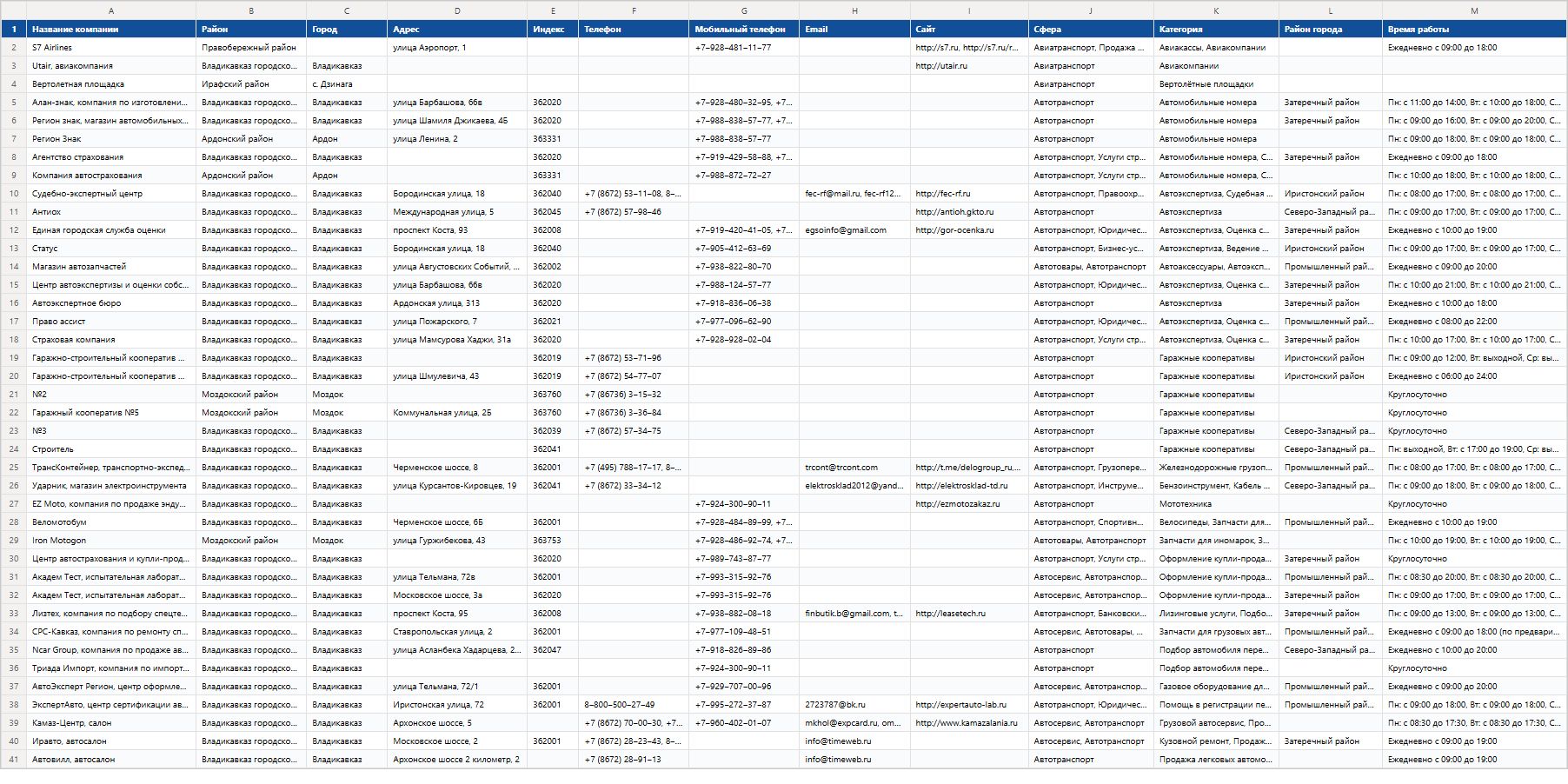Click the 'Время работы' header cell

pos(1474,30)
